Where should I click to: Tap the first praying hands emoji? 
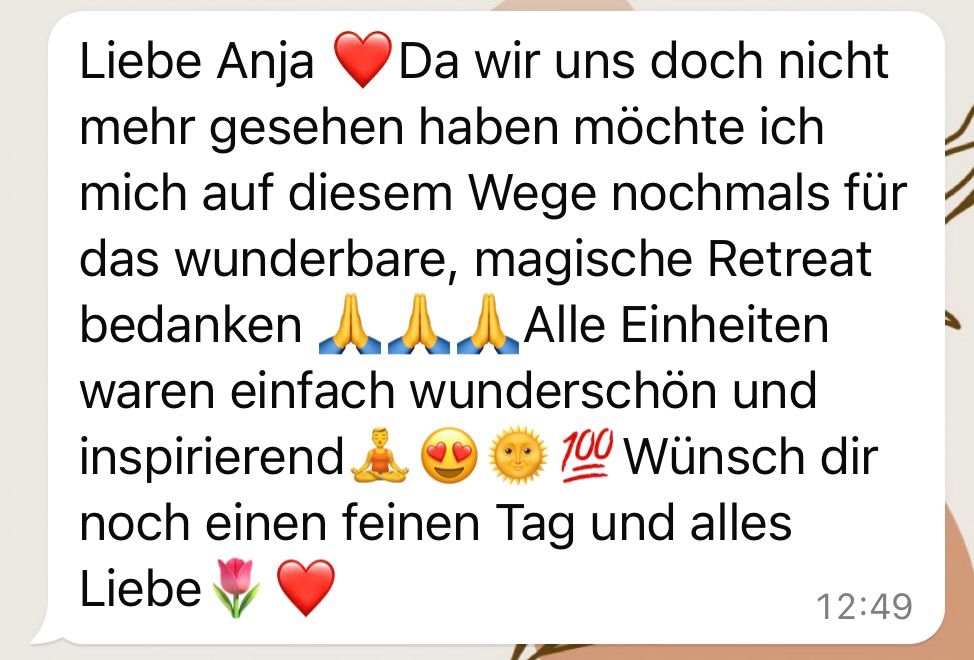(350, 323)
